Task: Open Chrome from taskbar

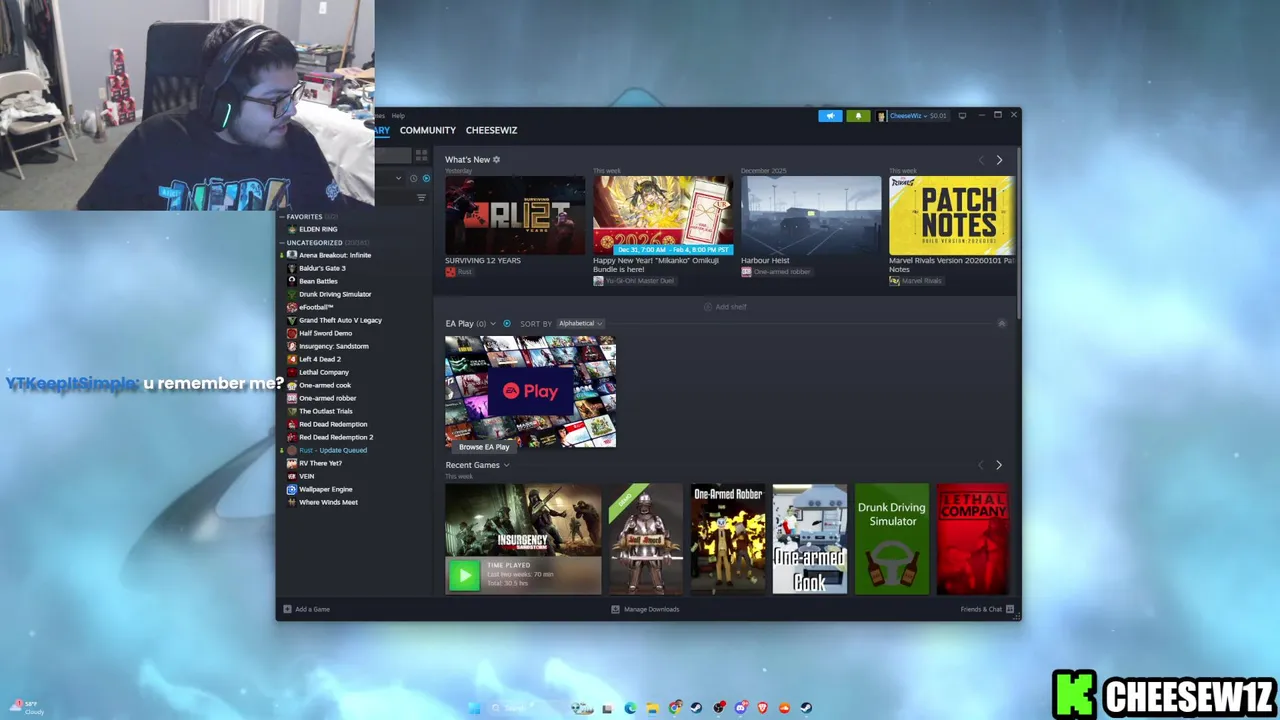Action: [x=675, y=708]
